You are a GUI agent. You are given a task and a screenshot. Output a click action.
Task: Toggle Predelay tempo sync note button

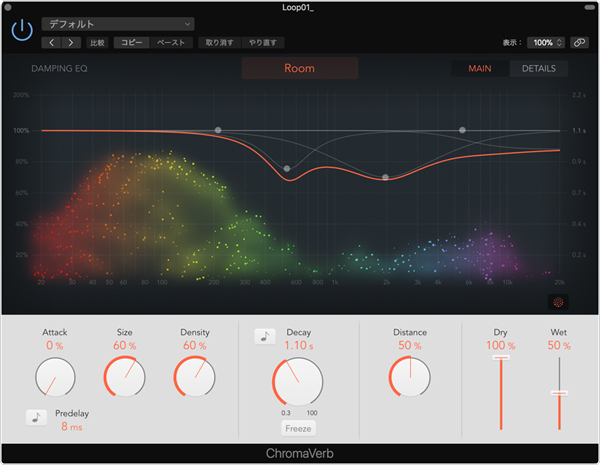point(36,417)
